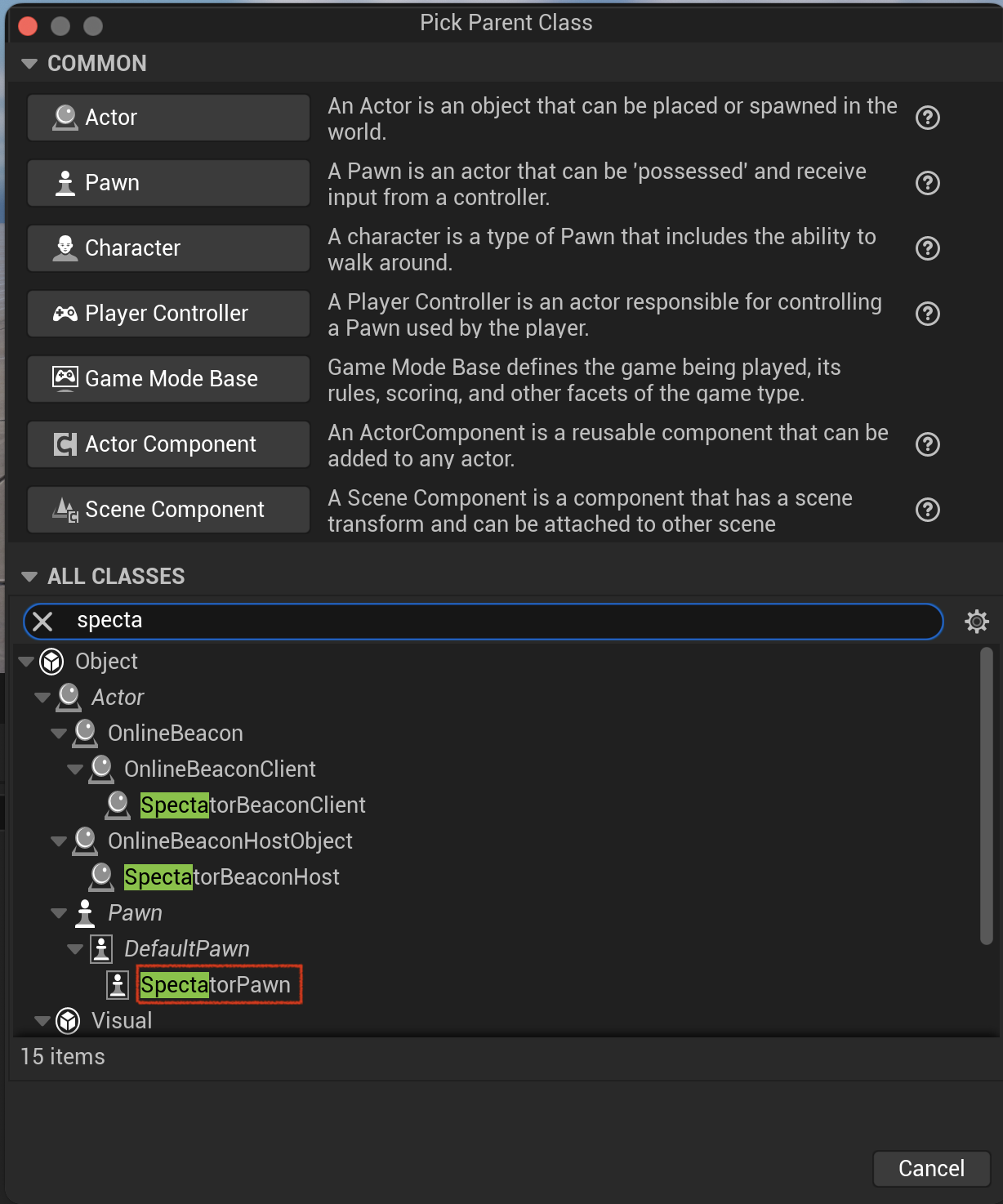The height and width of the screenshot is (1204, 1003).
Task: Open help for Scene Component class
Action: [928, 510]
